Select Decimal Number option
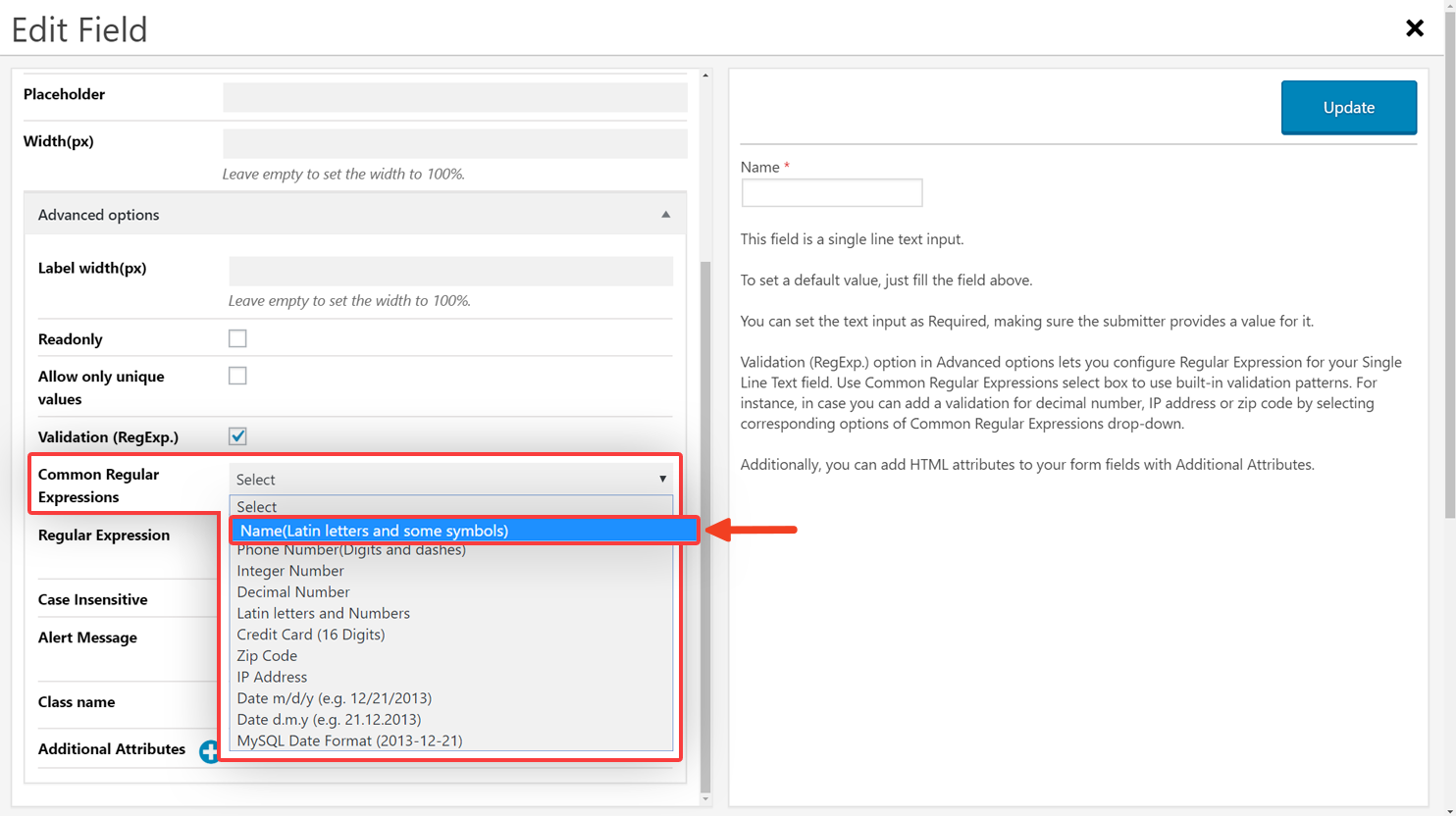The width and height of the screenshot is (1456, 816). pos(450,591)
